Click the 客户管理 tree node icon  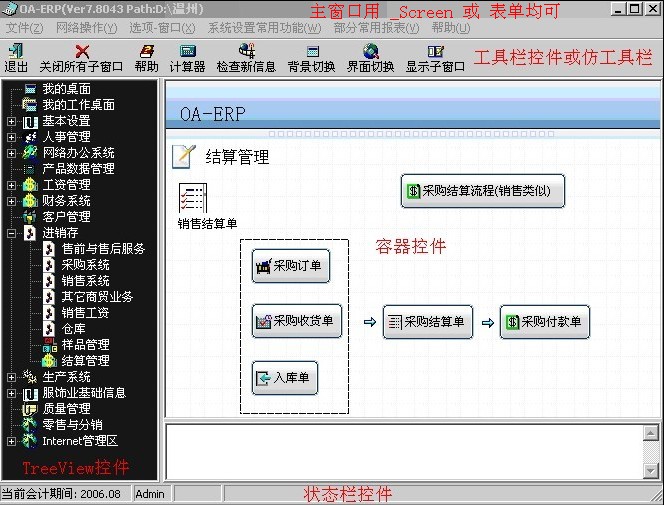[30, 217]
